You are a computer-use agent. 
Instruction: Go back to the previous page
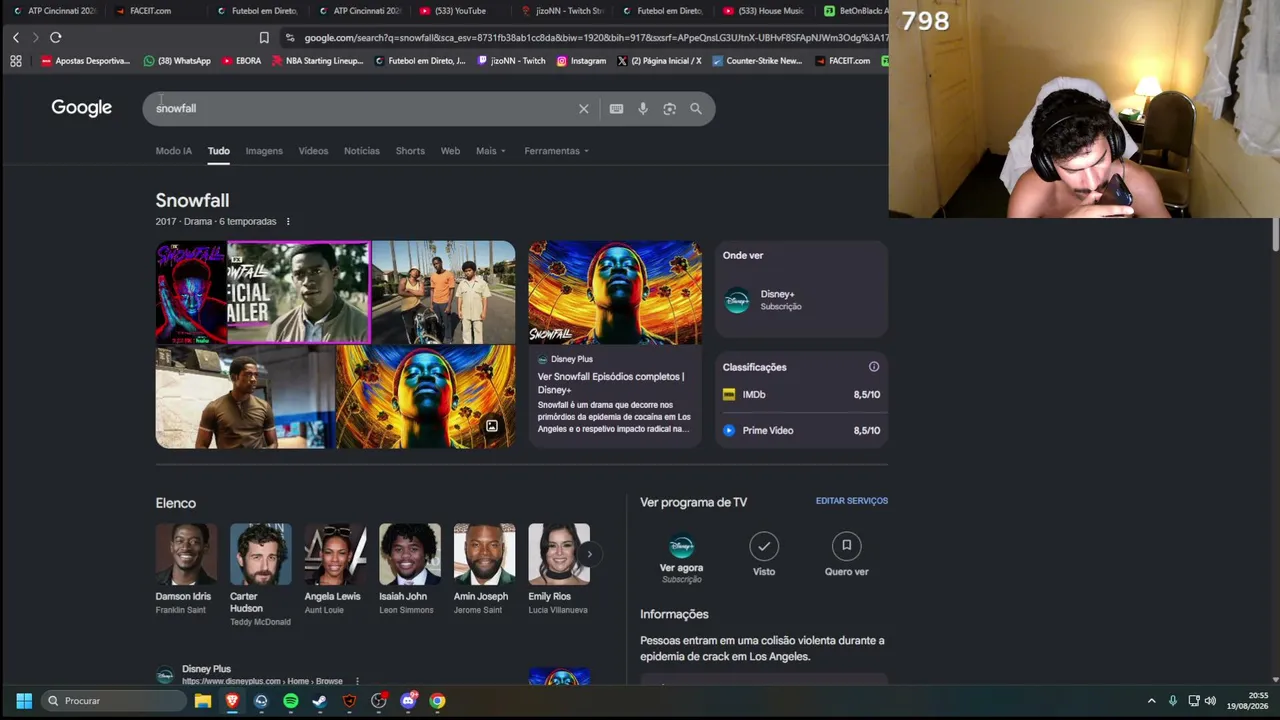click(x=16, y=37)
